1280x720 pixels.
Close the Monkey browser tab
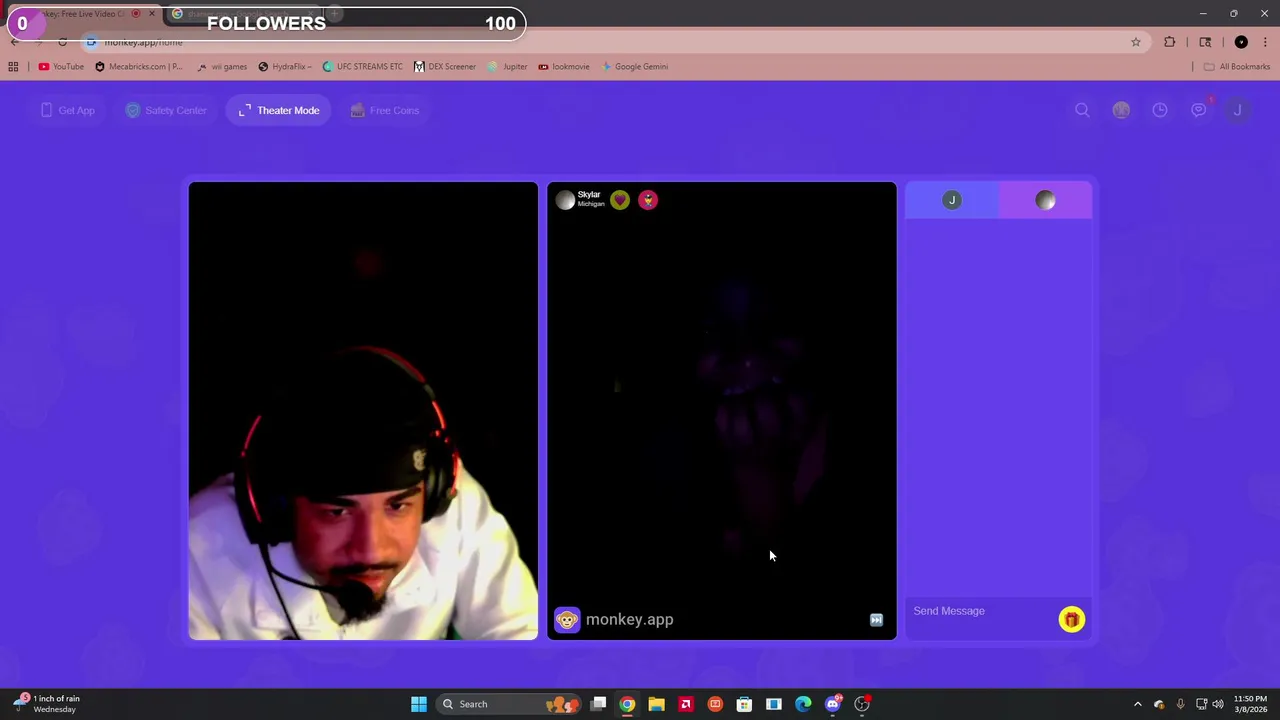tap(152, 14)
